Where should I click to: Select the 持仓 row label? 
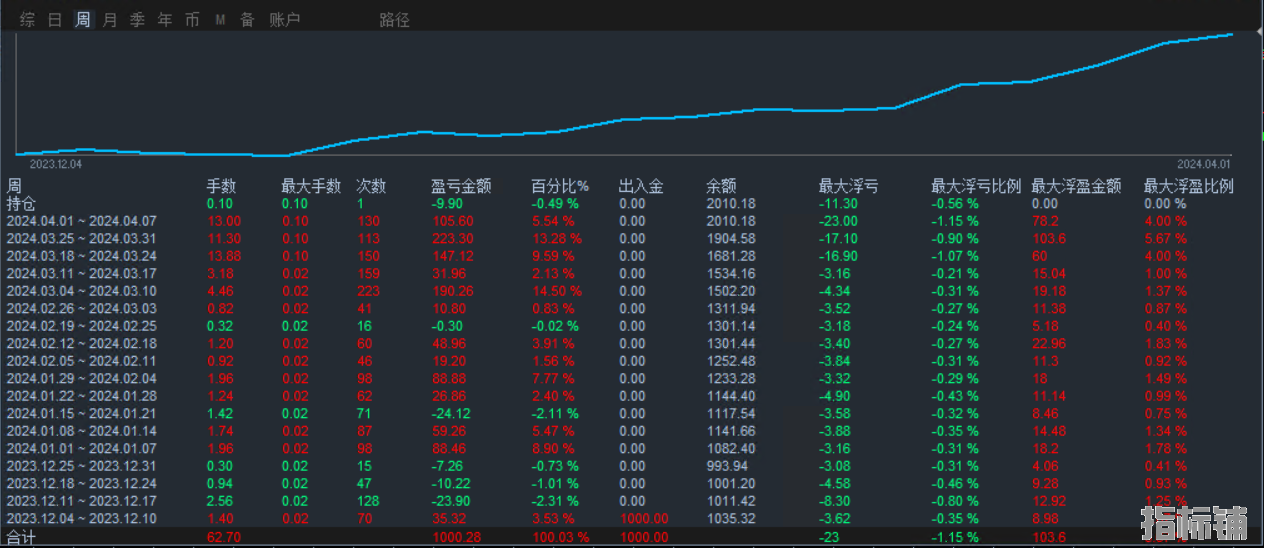click(21, 203)
